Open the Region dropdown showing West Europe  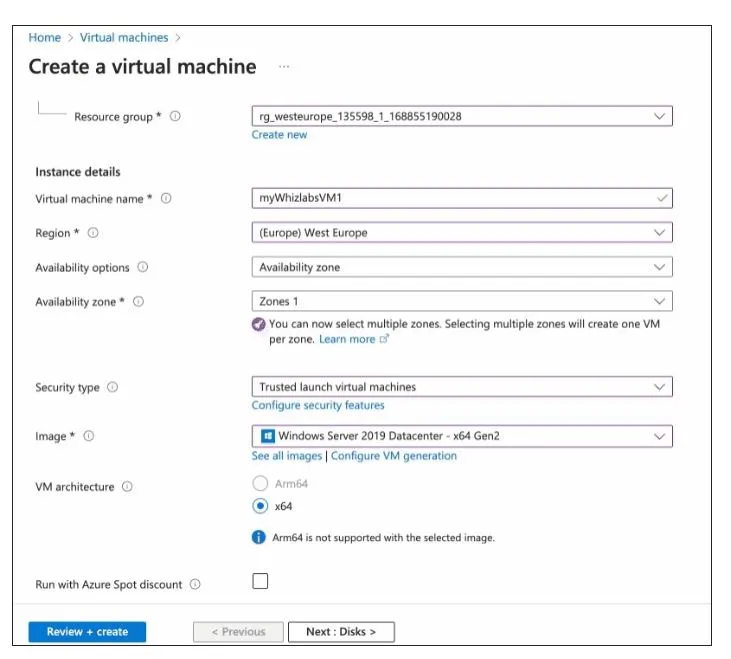tap(461, 233)
